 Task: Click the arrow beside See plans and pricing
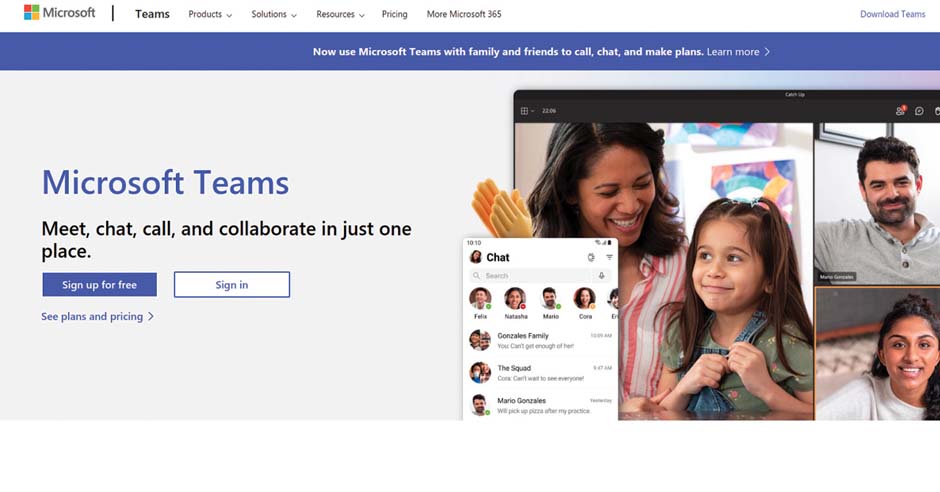point(151,316)
